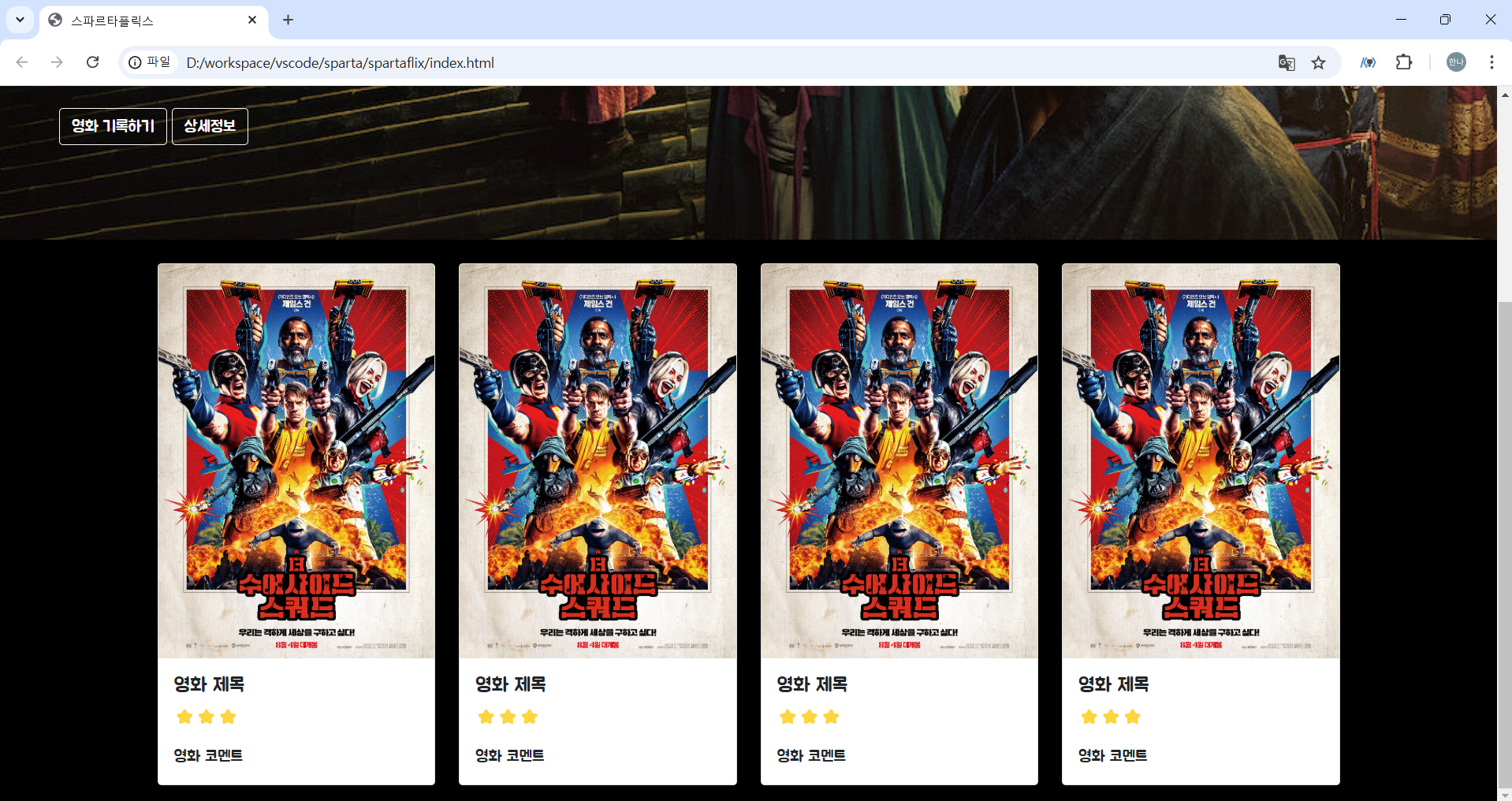
Task: Minimize the browser window
Action: [1401, 20]
